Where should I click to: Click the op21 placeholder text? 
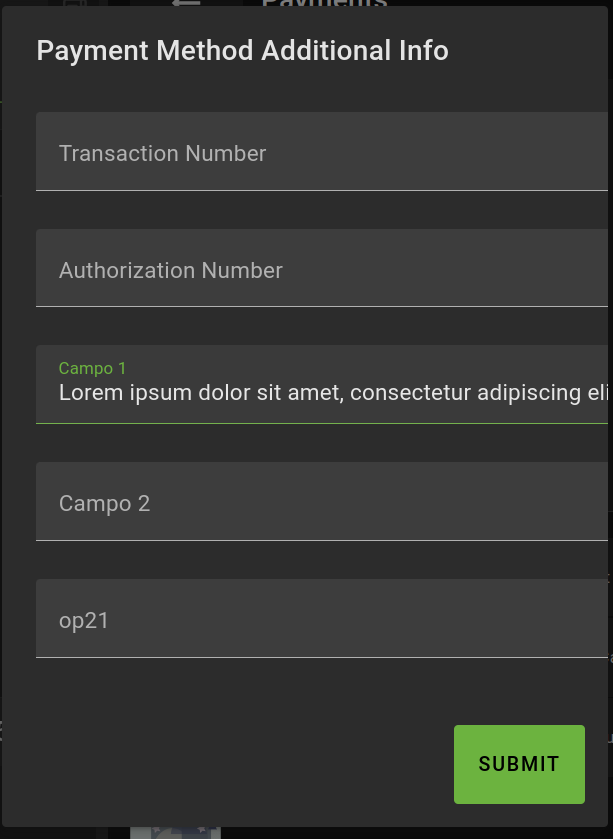[x=83, y=620]
